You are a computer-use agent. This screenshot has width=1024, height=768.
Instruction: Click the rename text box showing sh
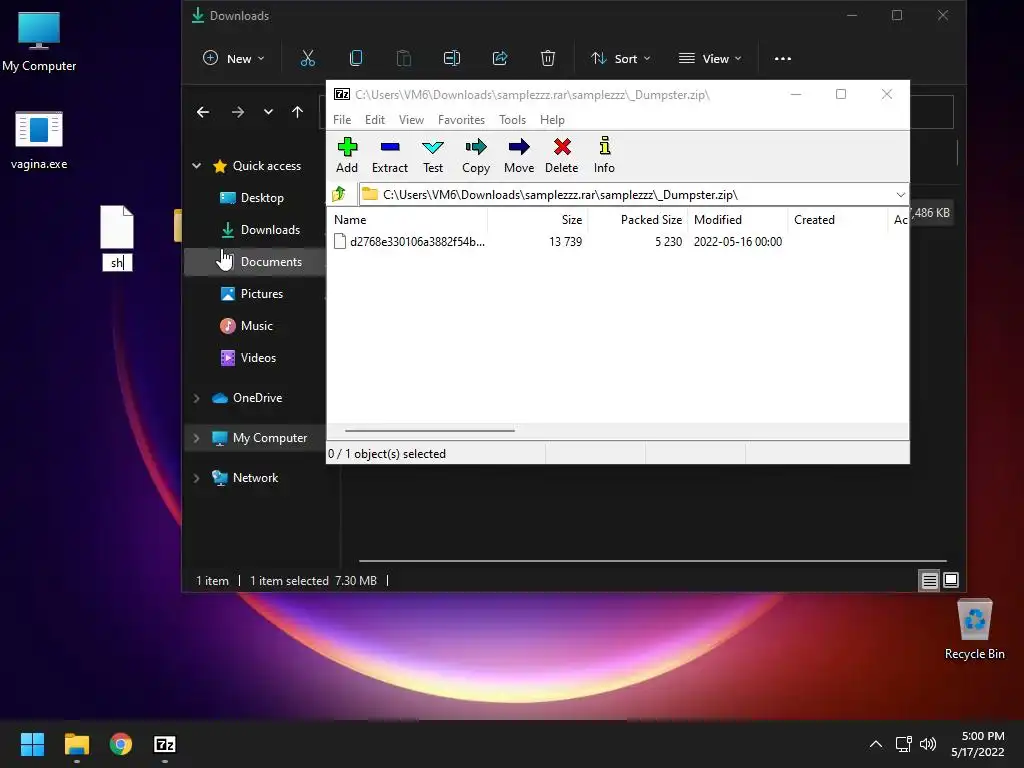click(118, 263)
